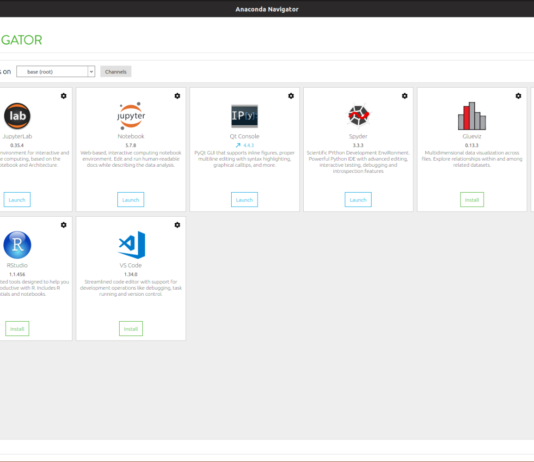Open the gear settings on the JupyterLab card
This screenshot has height=462, width=534.
(64, 96)
